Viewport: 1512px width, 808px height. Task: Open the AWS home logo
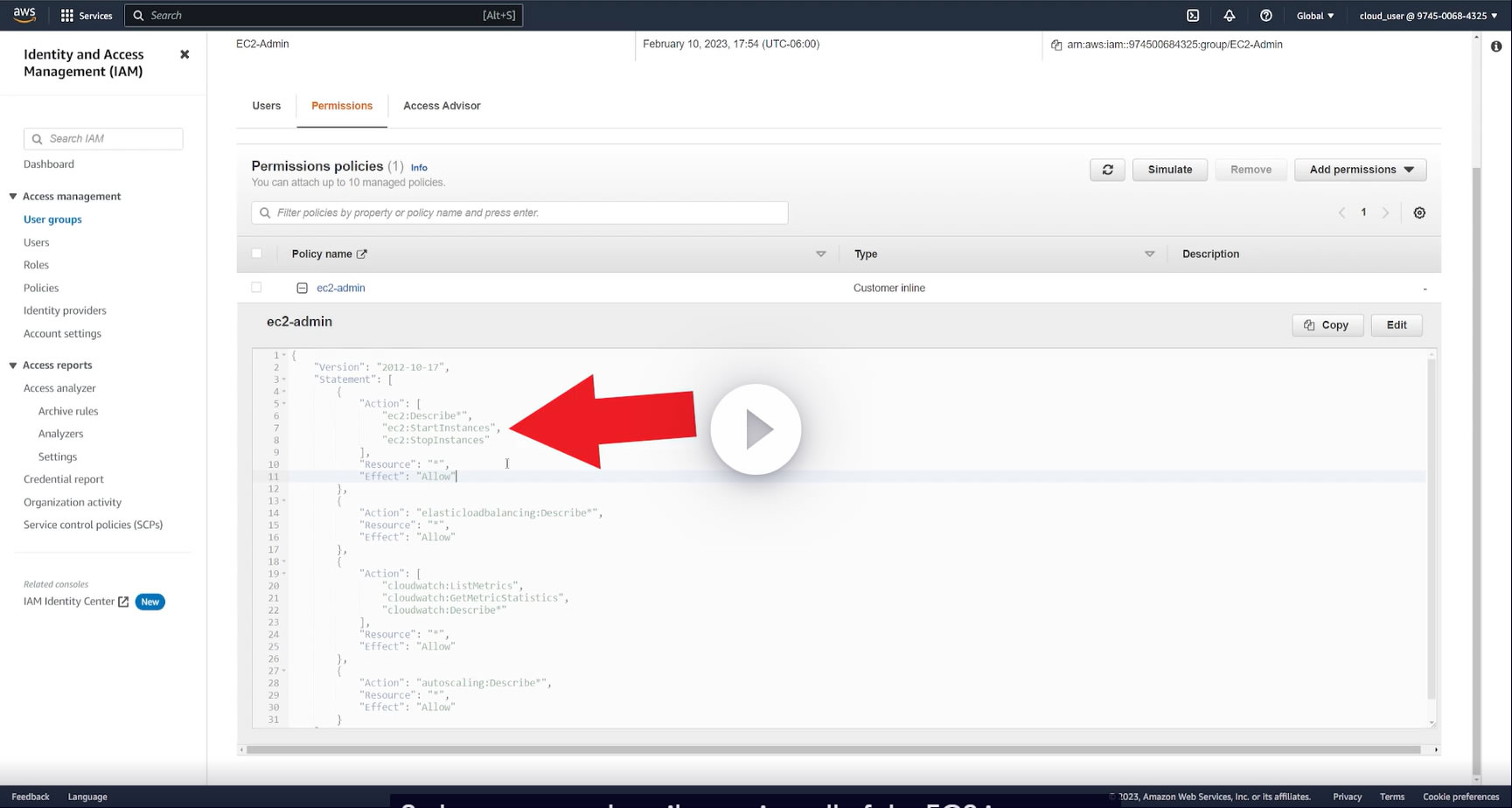[x=24, y=15]
